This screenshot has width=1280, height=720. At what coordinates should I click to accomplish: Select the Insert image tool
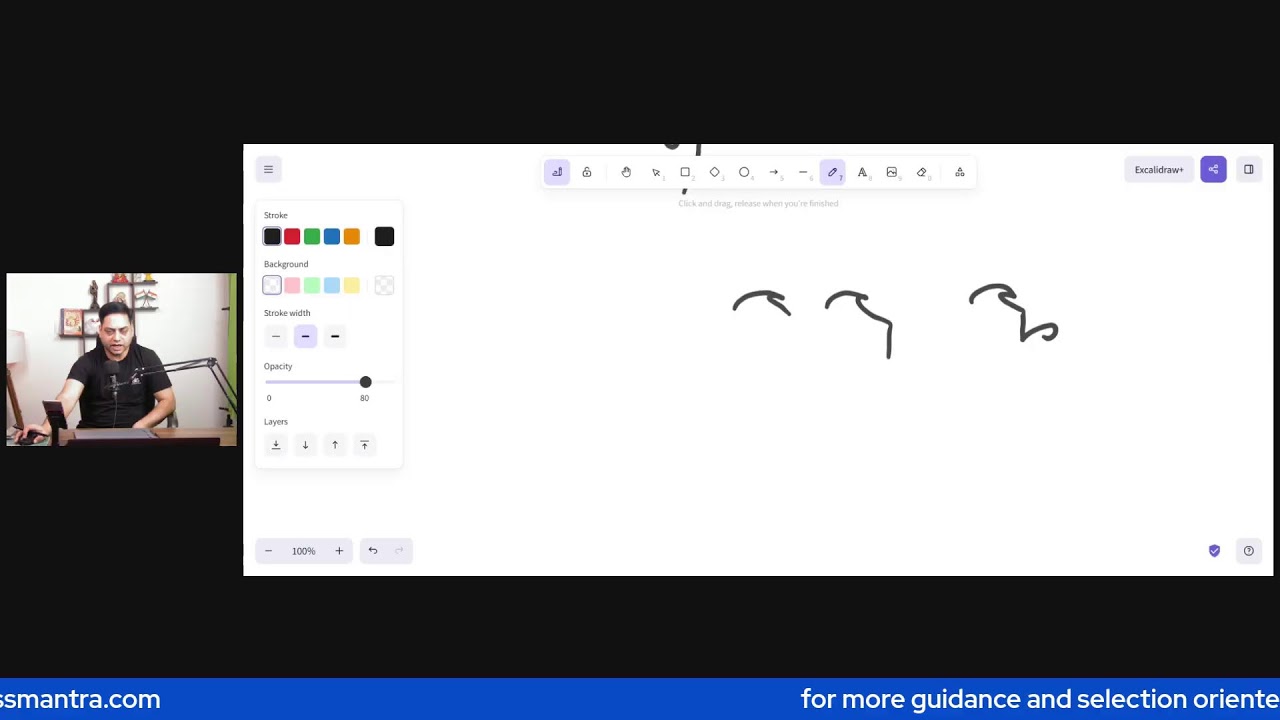click(892, 172)
